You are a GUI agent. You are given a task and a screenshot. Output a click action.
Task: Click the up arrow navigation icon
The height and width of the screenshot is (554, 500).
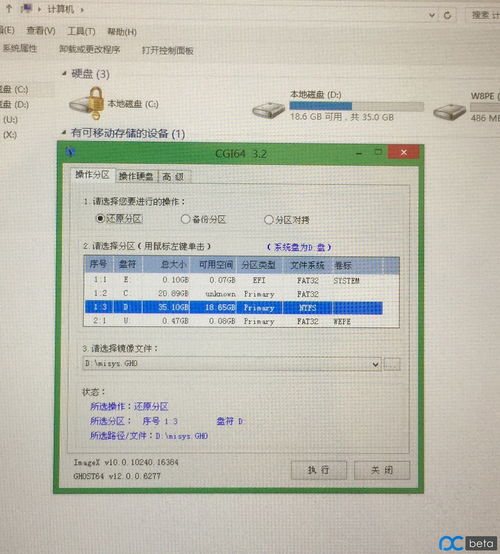9,8
